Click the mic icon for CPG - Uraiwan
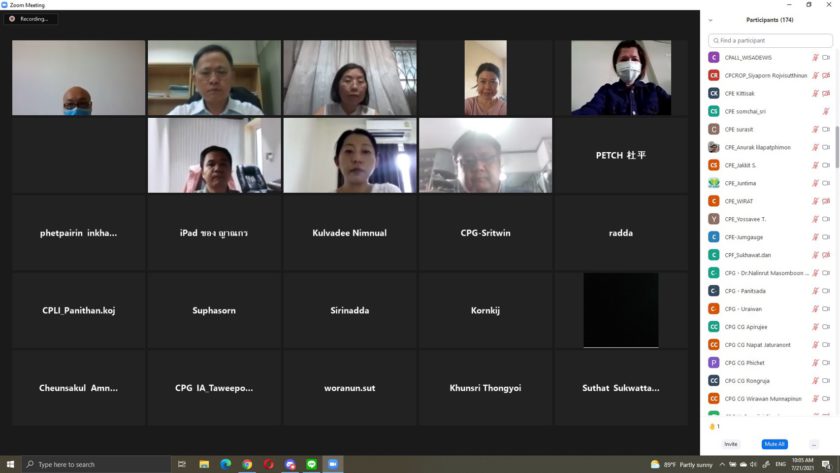Screen dimensions: 840x473 [x=816, y=309]
